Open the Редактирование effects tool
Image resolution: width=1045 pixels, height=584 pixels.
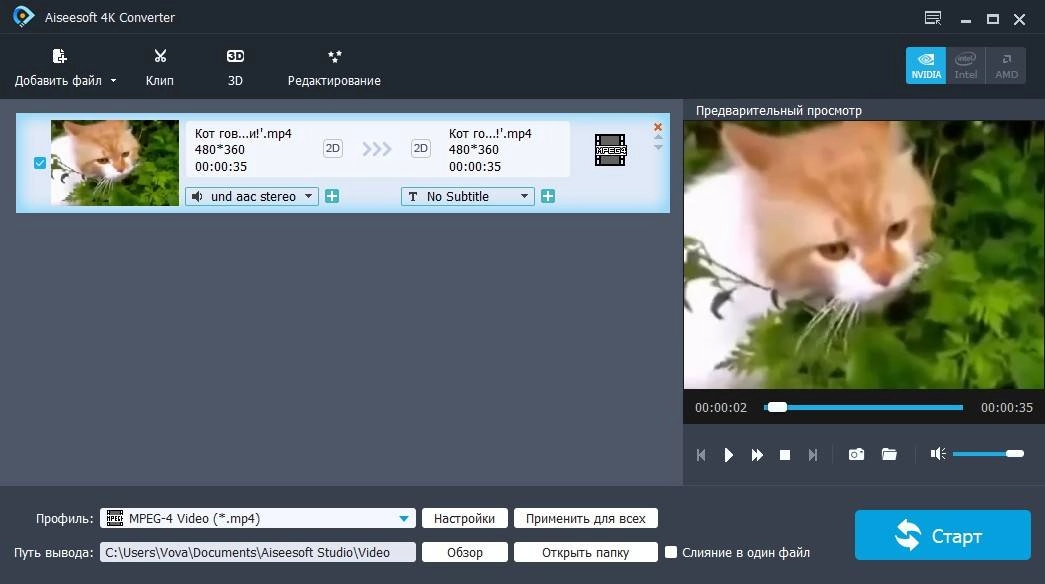pyautogui.click(x=334, y=67)
